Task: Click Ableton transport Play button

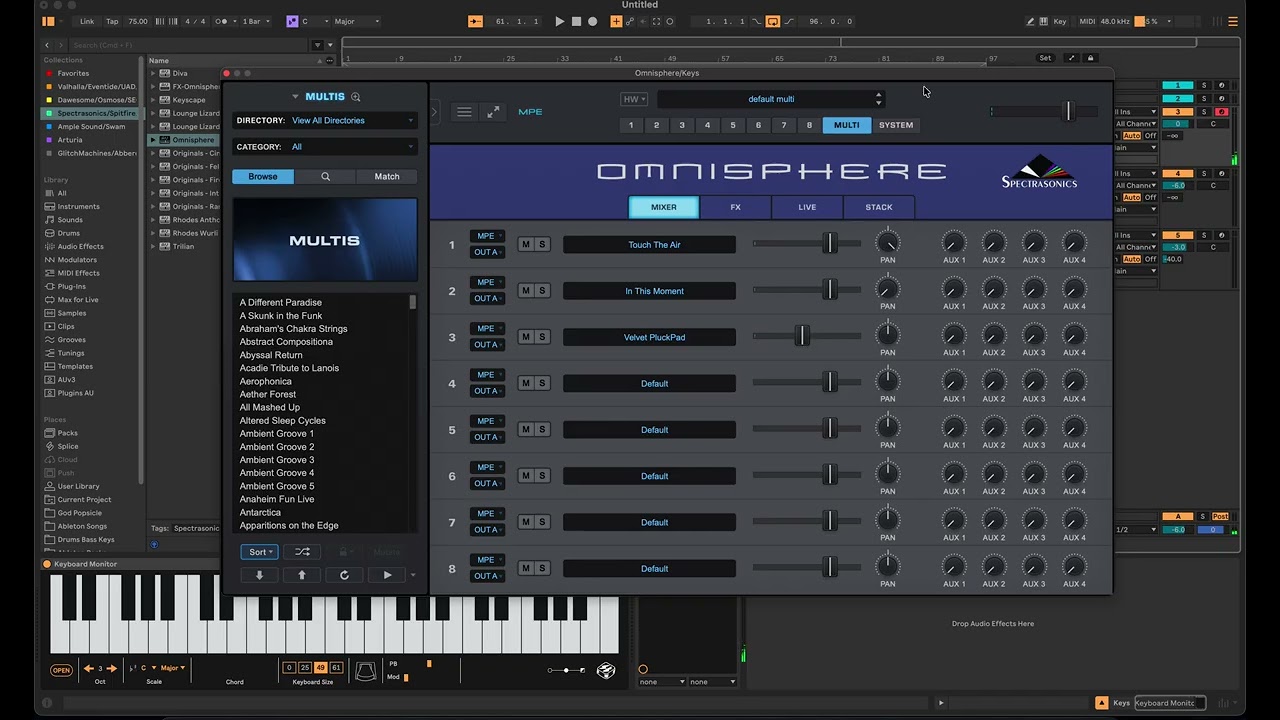Action: pos(559,21)
